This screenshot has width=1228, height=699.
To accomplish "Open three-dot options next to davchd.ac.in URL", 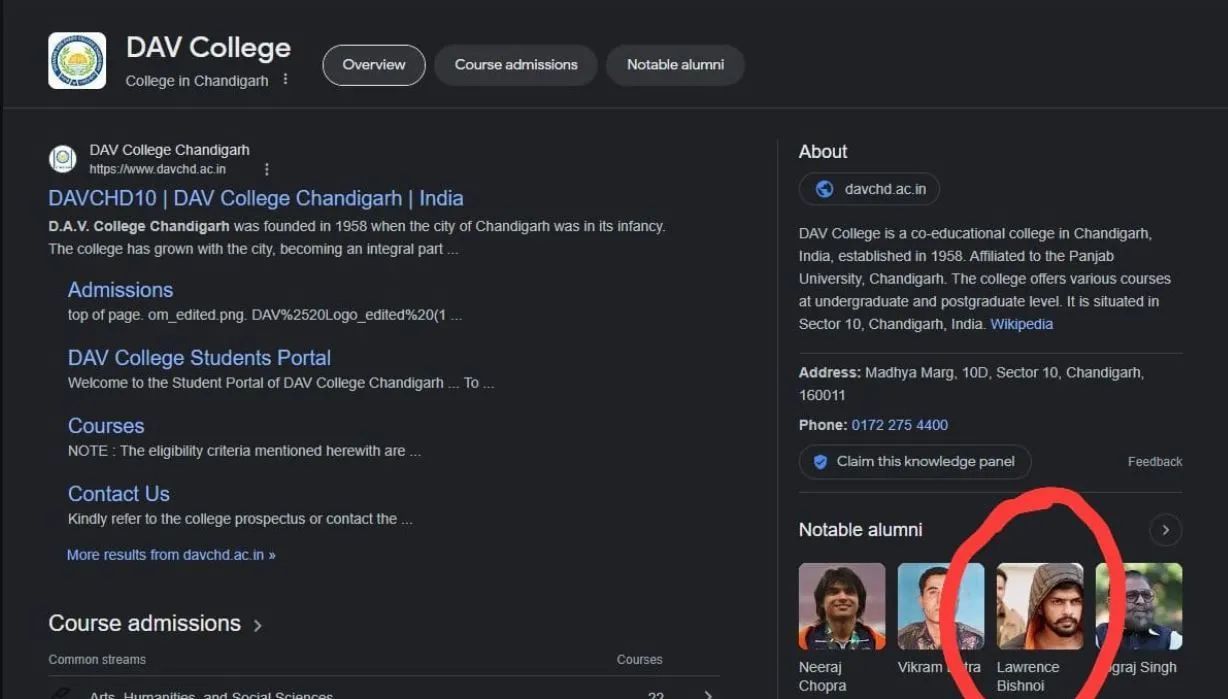I will (x=266, y=170).
